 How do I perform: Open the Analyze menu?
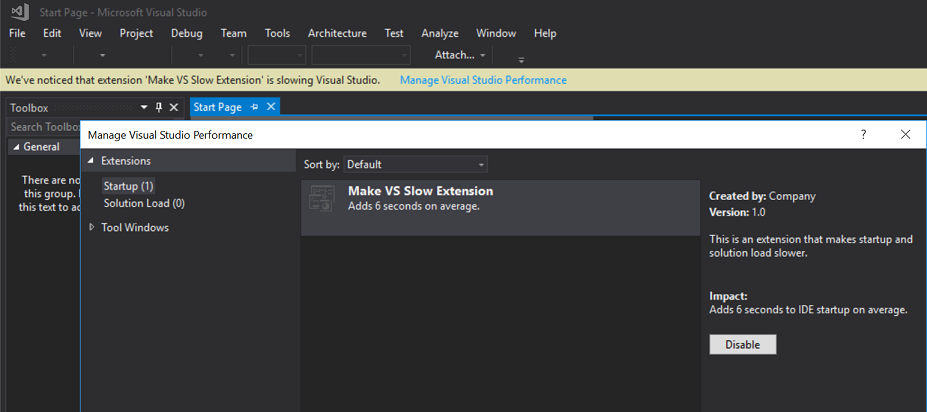440,33
